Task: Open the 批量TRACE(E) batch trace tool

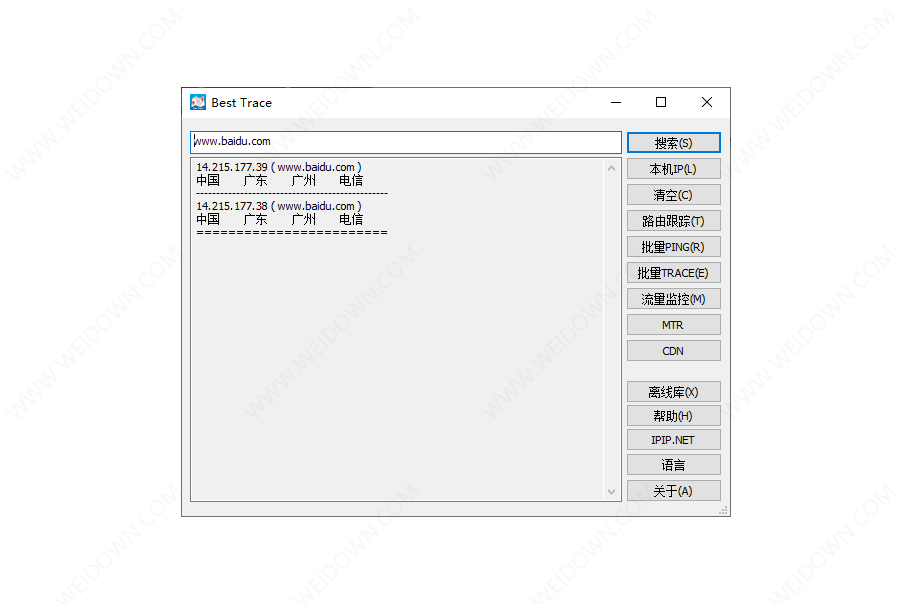Action: pyautogui.click(x=673, y=273)
